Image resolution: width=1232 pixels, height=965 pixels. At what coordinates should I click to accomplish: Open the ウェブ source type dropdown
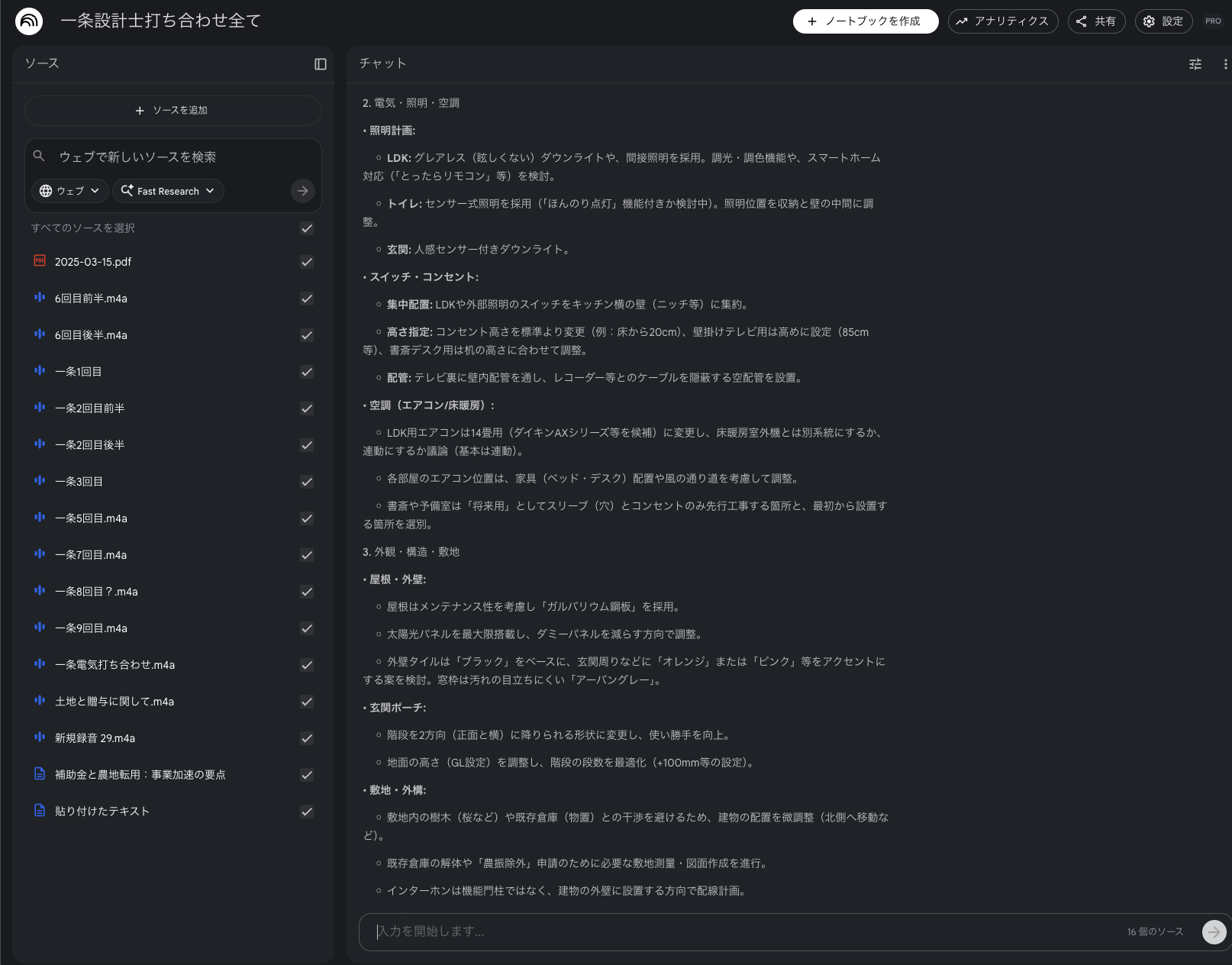(x=69, y=191)
